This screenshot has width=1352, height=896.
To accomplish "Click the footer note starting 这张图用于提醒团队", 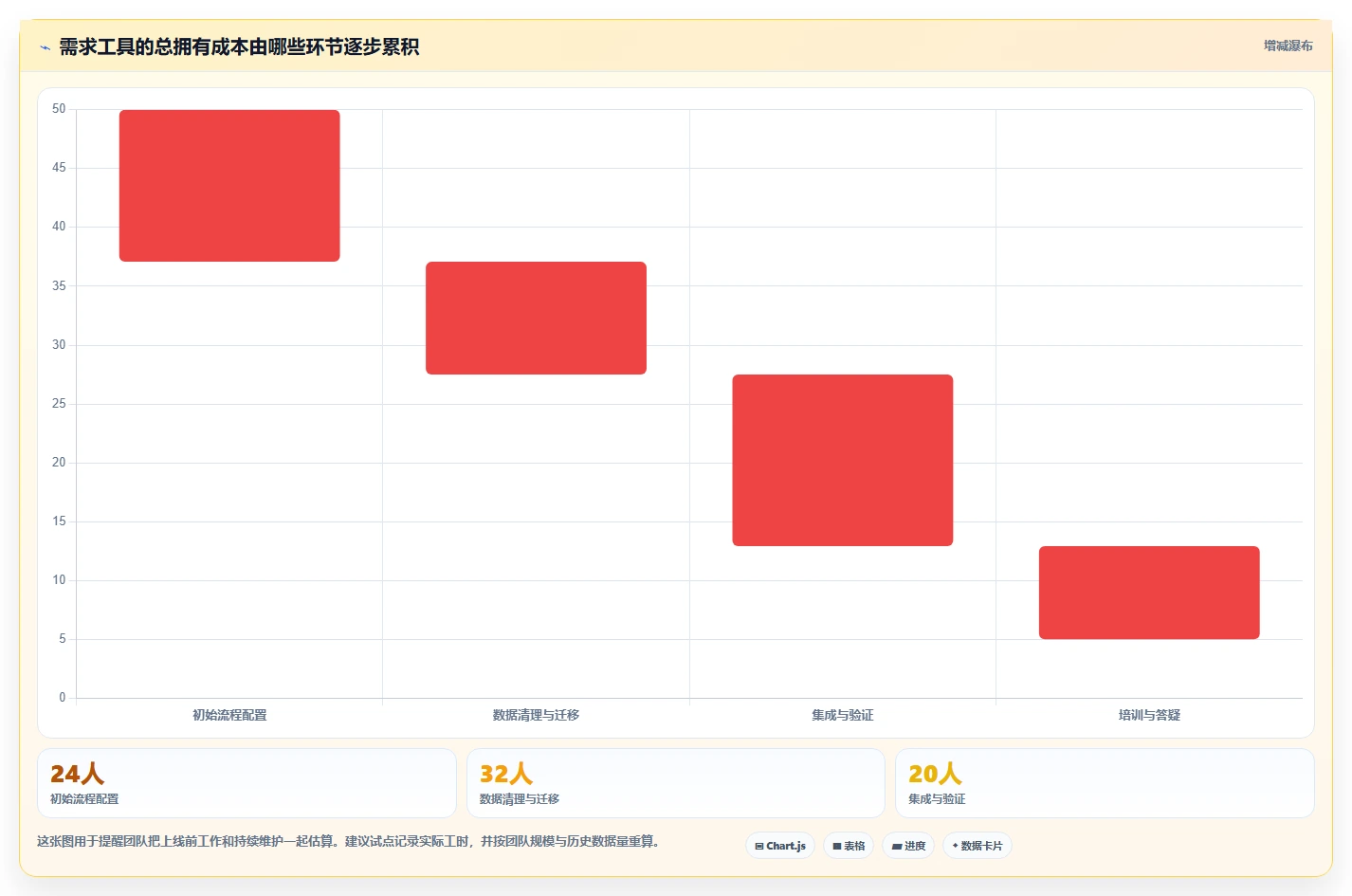I will (x=349, y=841).
